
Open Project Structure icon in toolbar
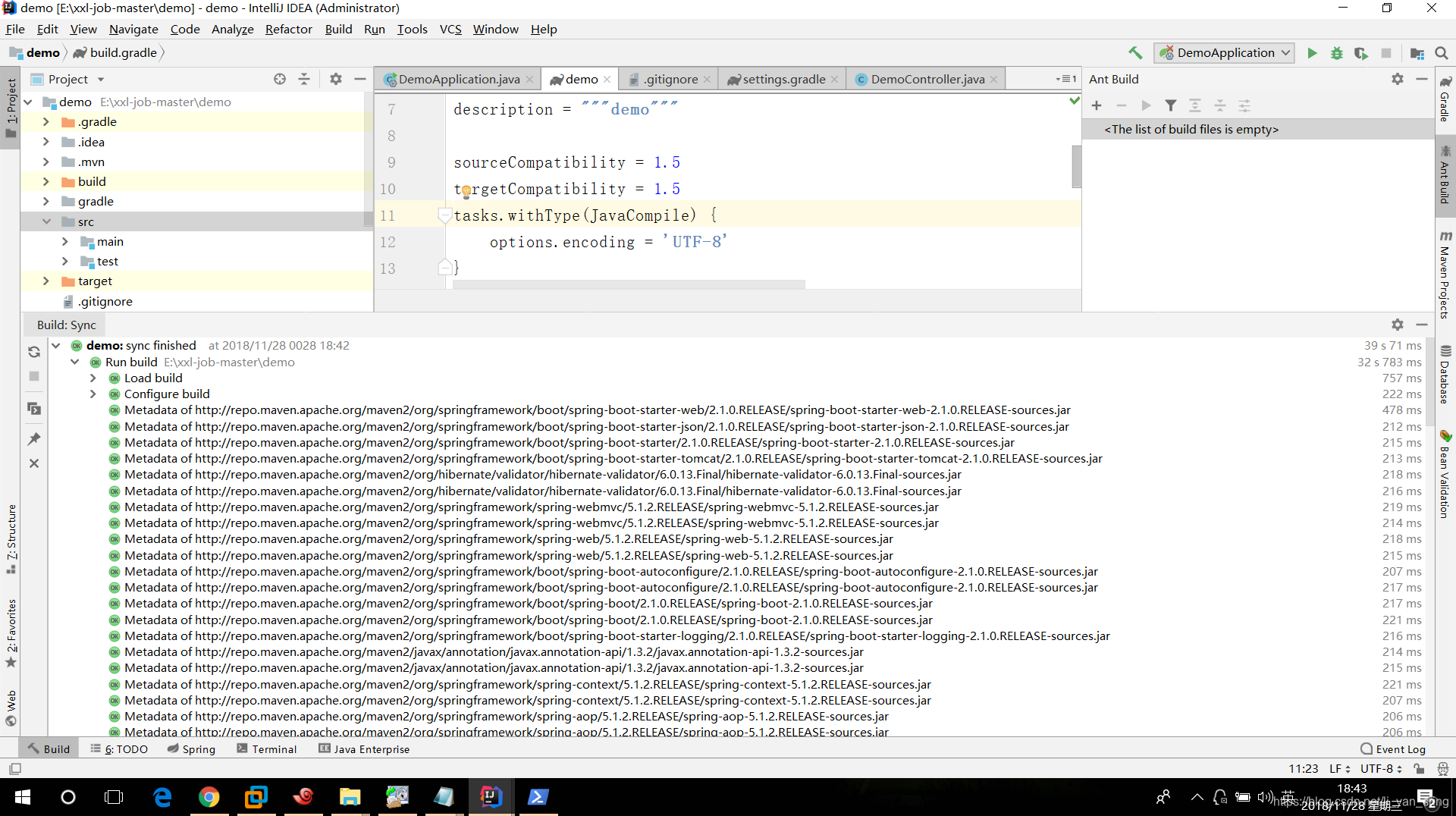coord(1417,53)
